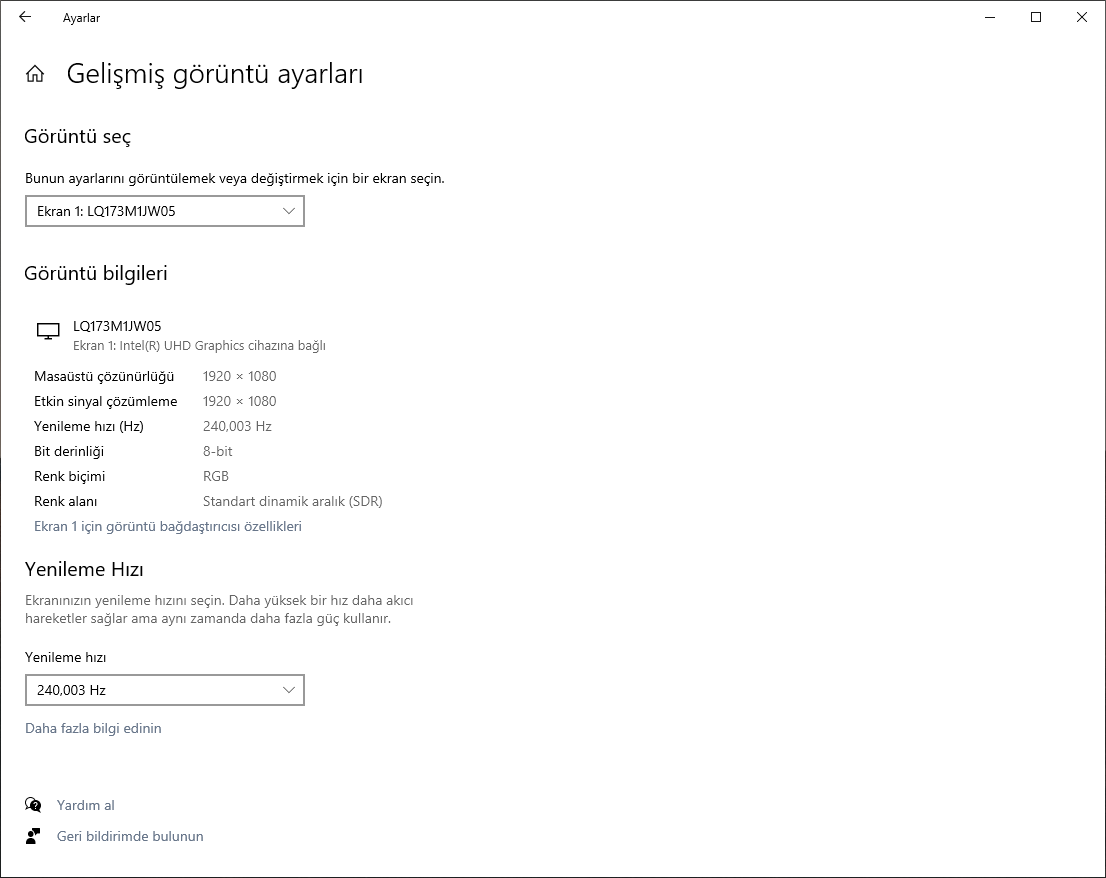Expand the 240,003 Hz refresh rate dropdown
Image resolution: width=1106 pixels, height=878 pixels.
[165, 690]
